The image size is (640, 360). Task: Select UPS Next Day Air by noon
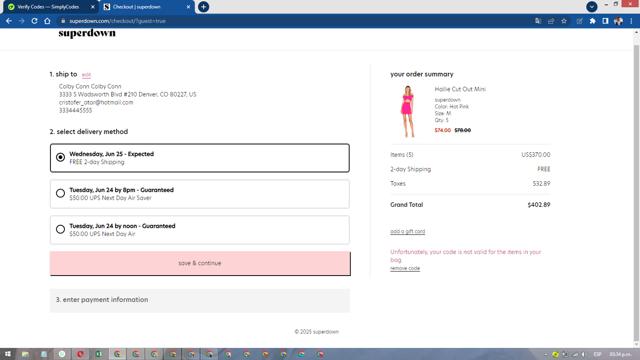coord(200,230)
